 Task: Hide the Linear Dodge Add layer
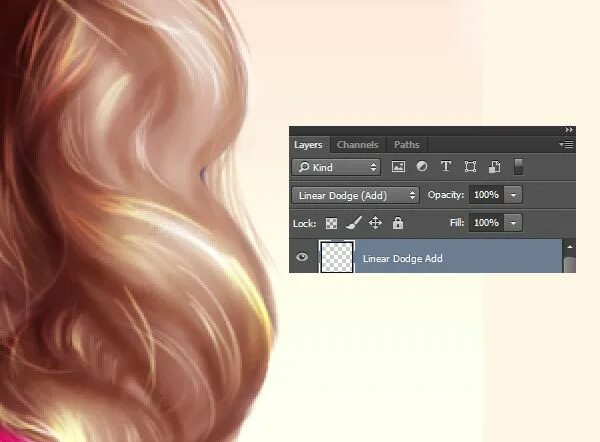point(302,257)
